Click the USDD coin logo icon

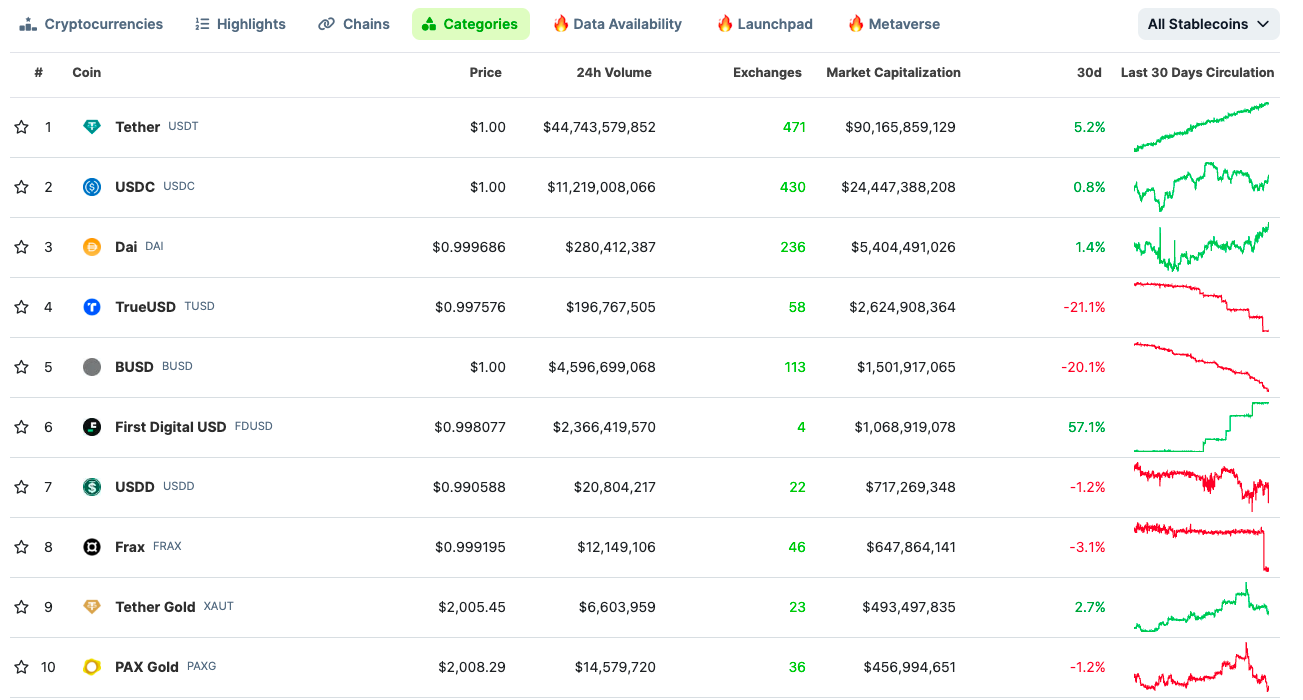coord(92,487)
